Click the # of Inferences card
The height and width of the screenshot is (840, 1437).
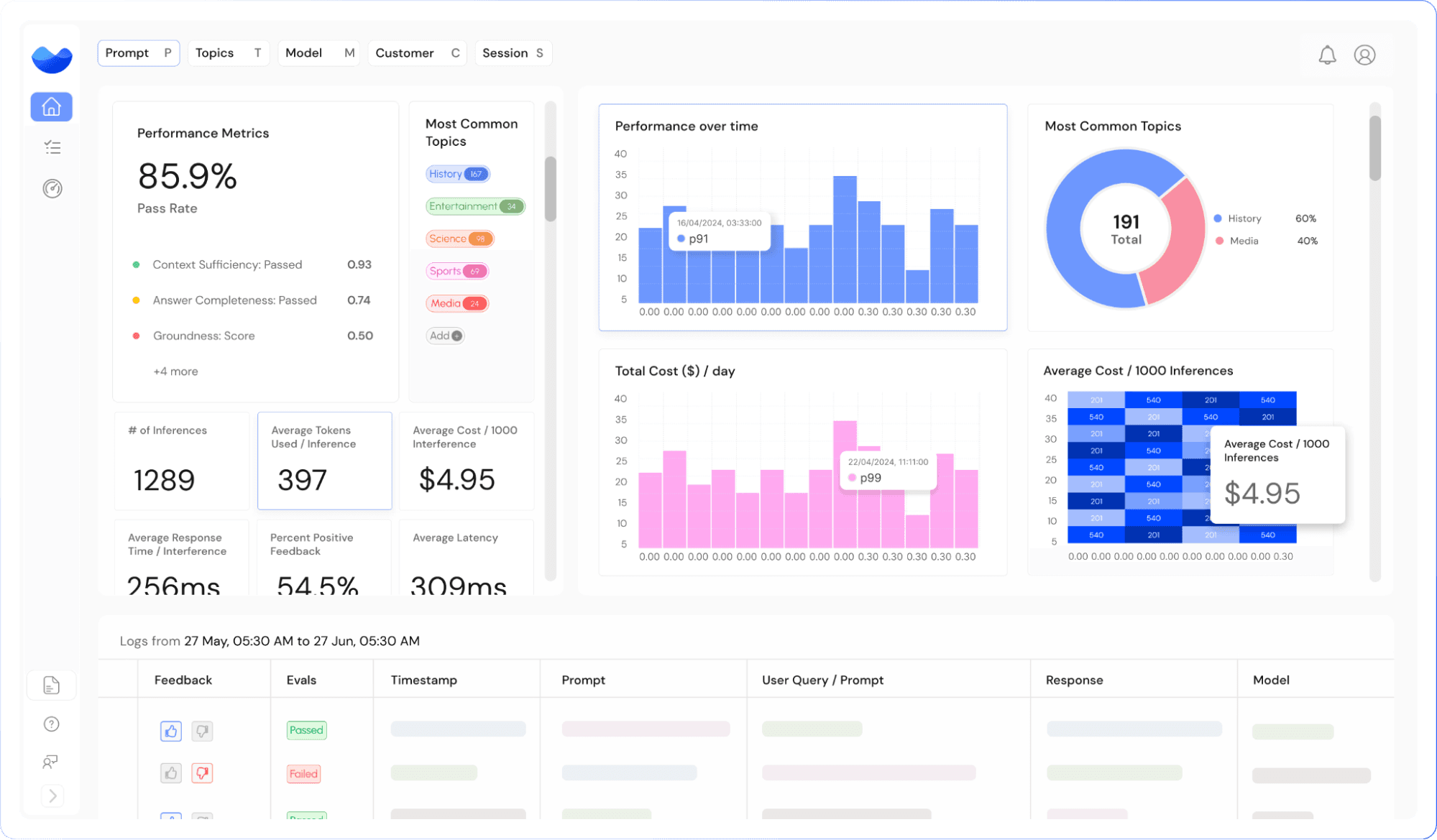[x=182, y=461]
